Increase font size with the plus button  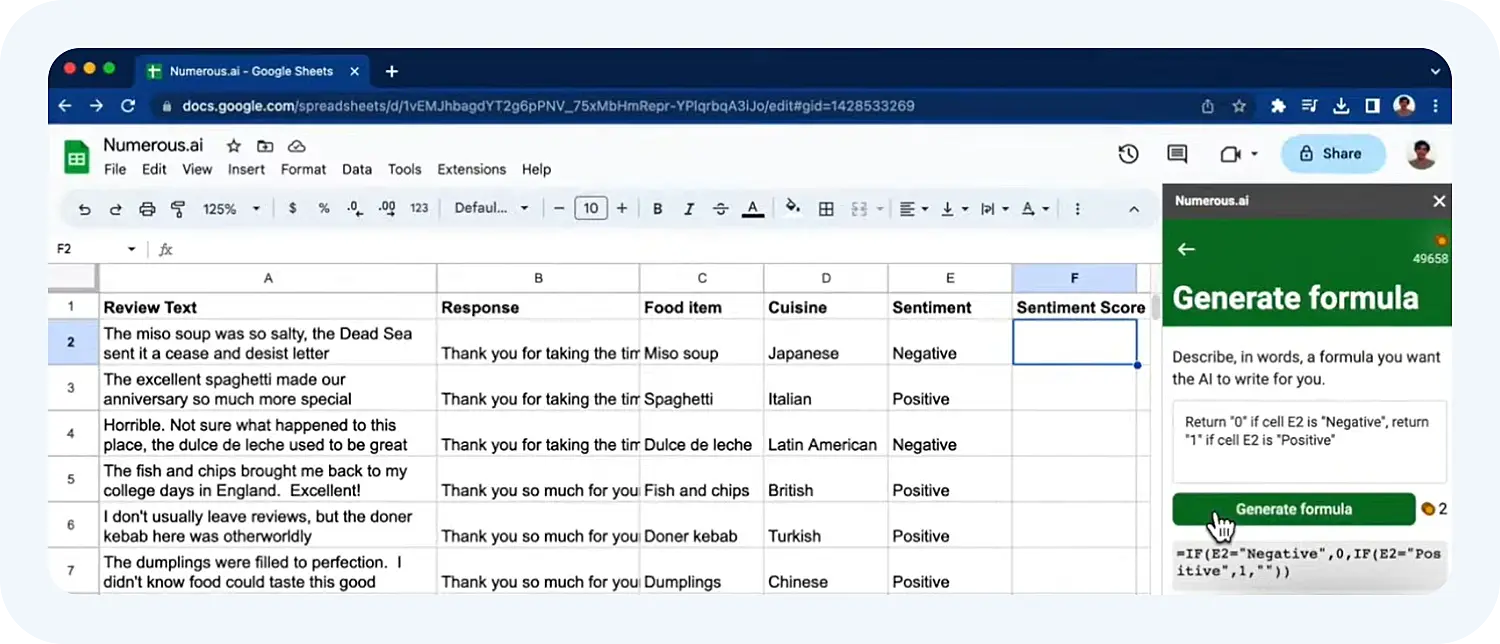[622, 209]
